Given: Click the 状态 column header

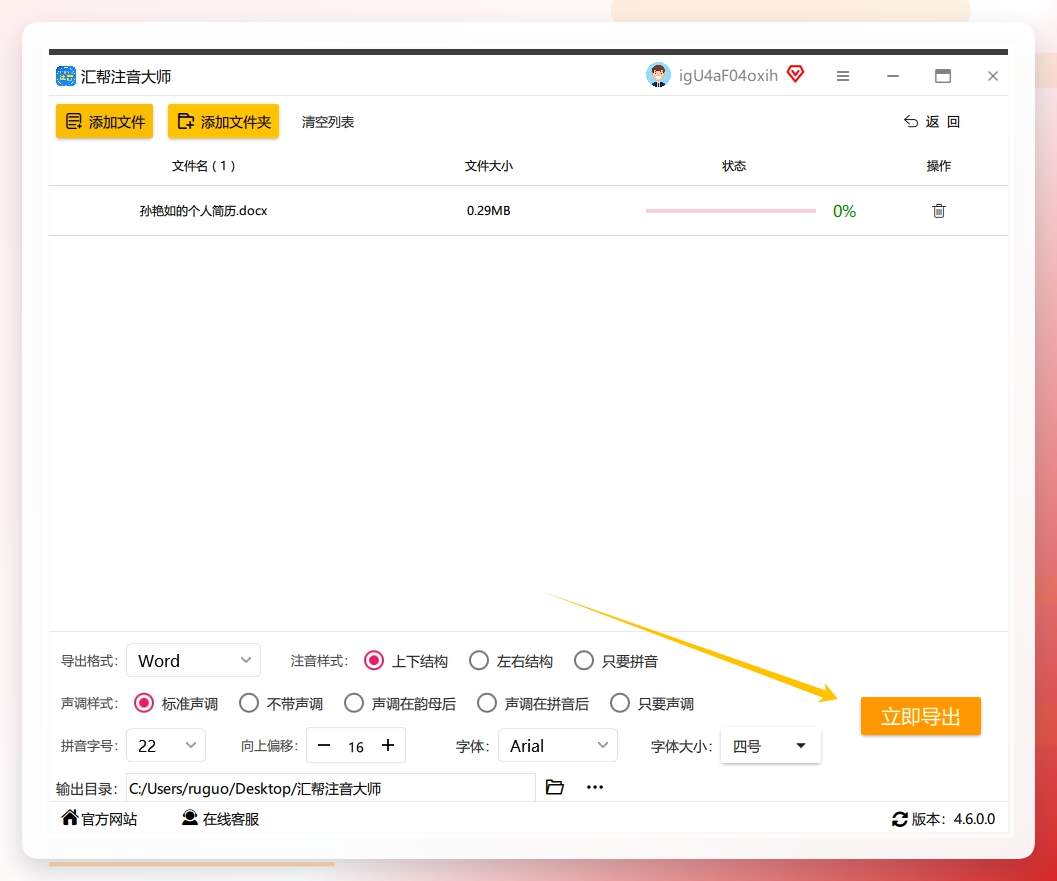Looking at the screenshot, I should point(734,166).
